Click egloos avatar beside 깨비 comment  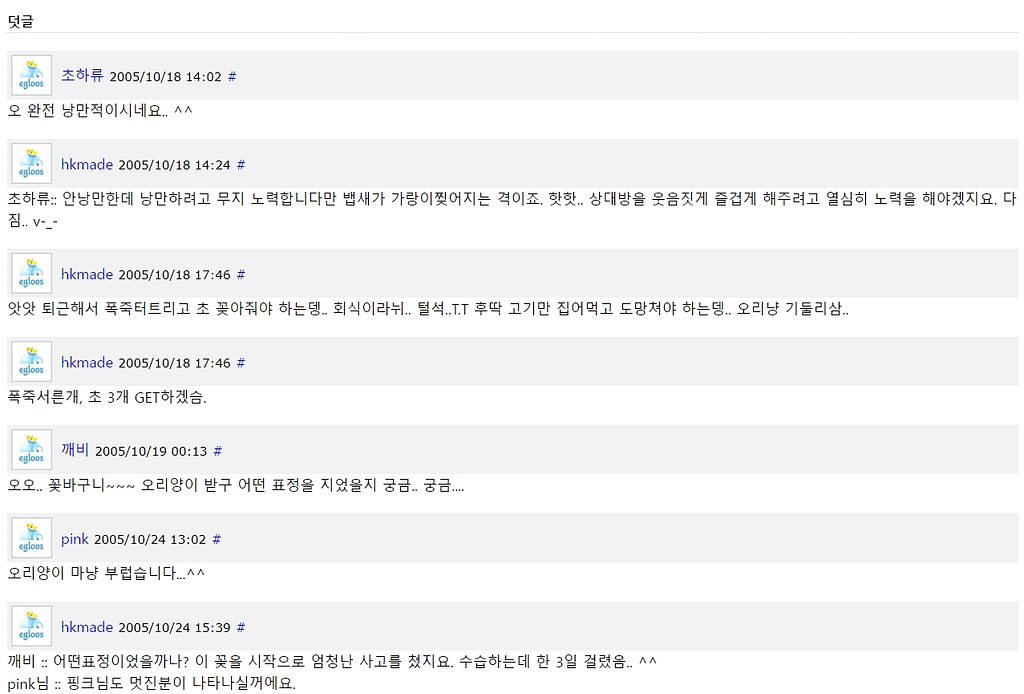pos(31,450)
